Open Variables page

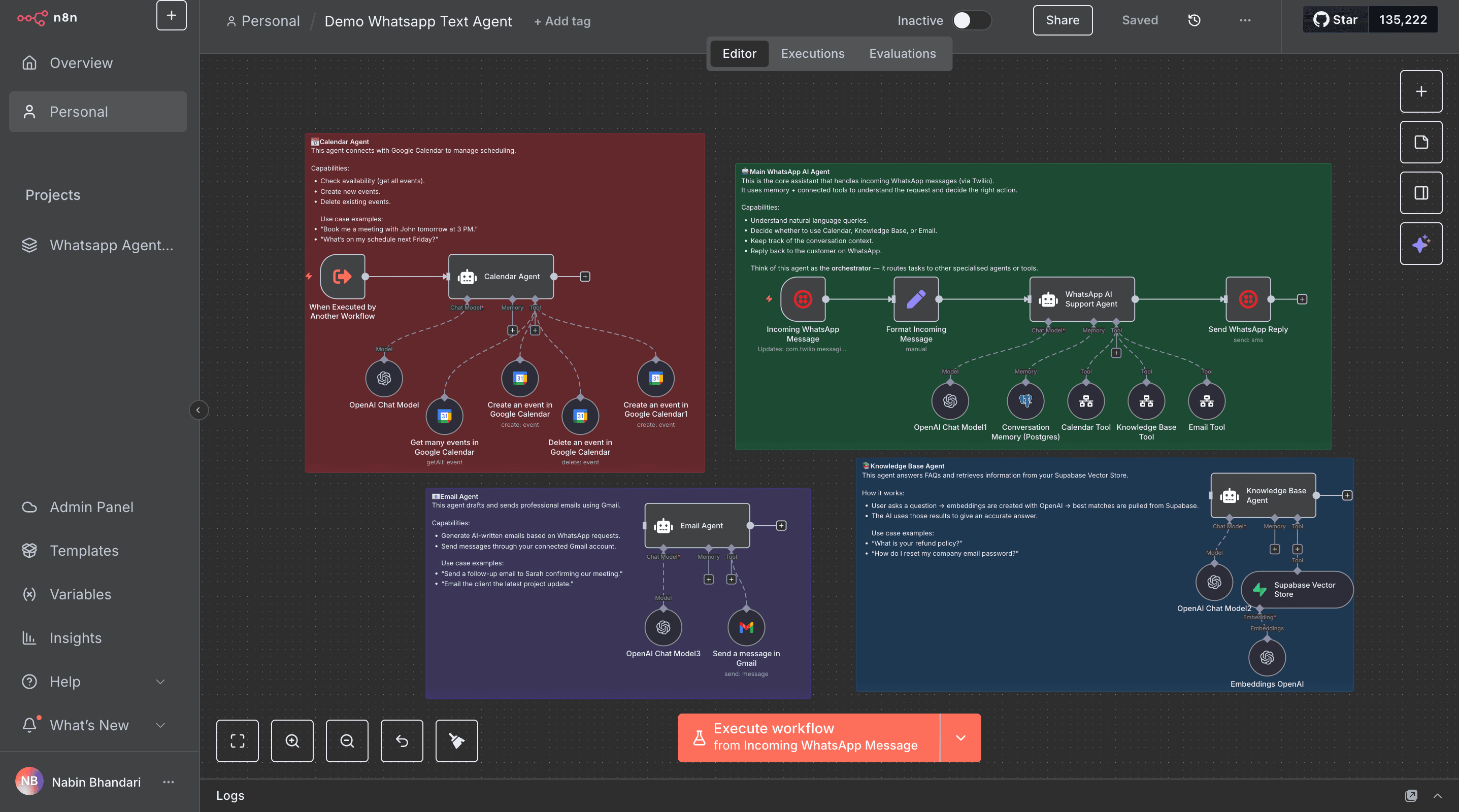[x=97, y=594]
